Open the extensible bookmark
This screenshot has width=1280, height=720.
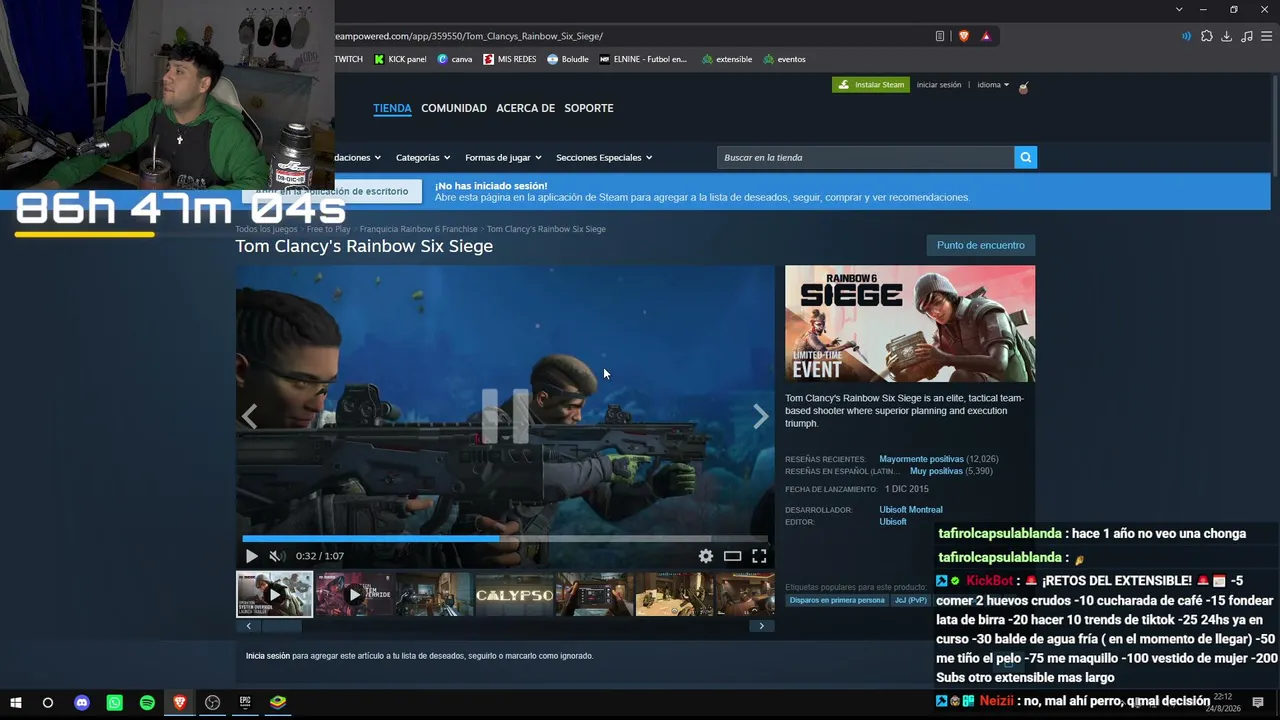pos(727,59)
